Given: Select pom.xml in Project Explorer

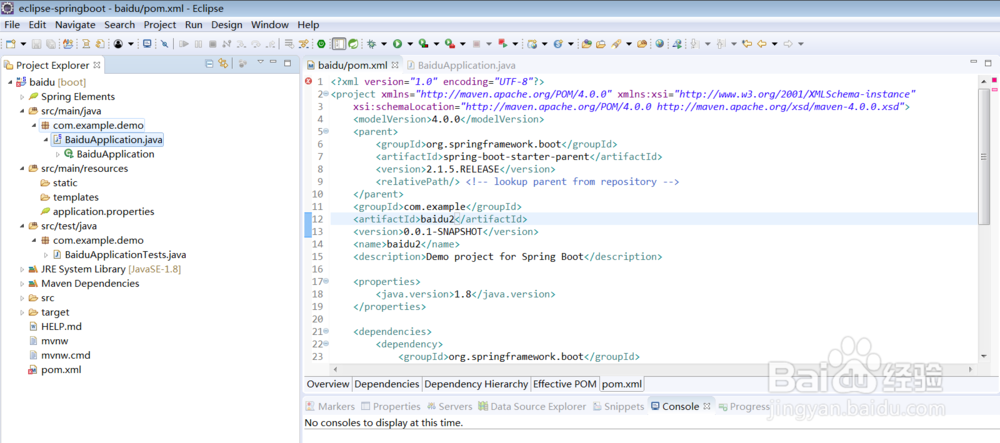Looking at the screenshot, I should 61,370.
